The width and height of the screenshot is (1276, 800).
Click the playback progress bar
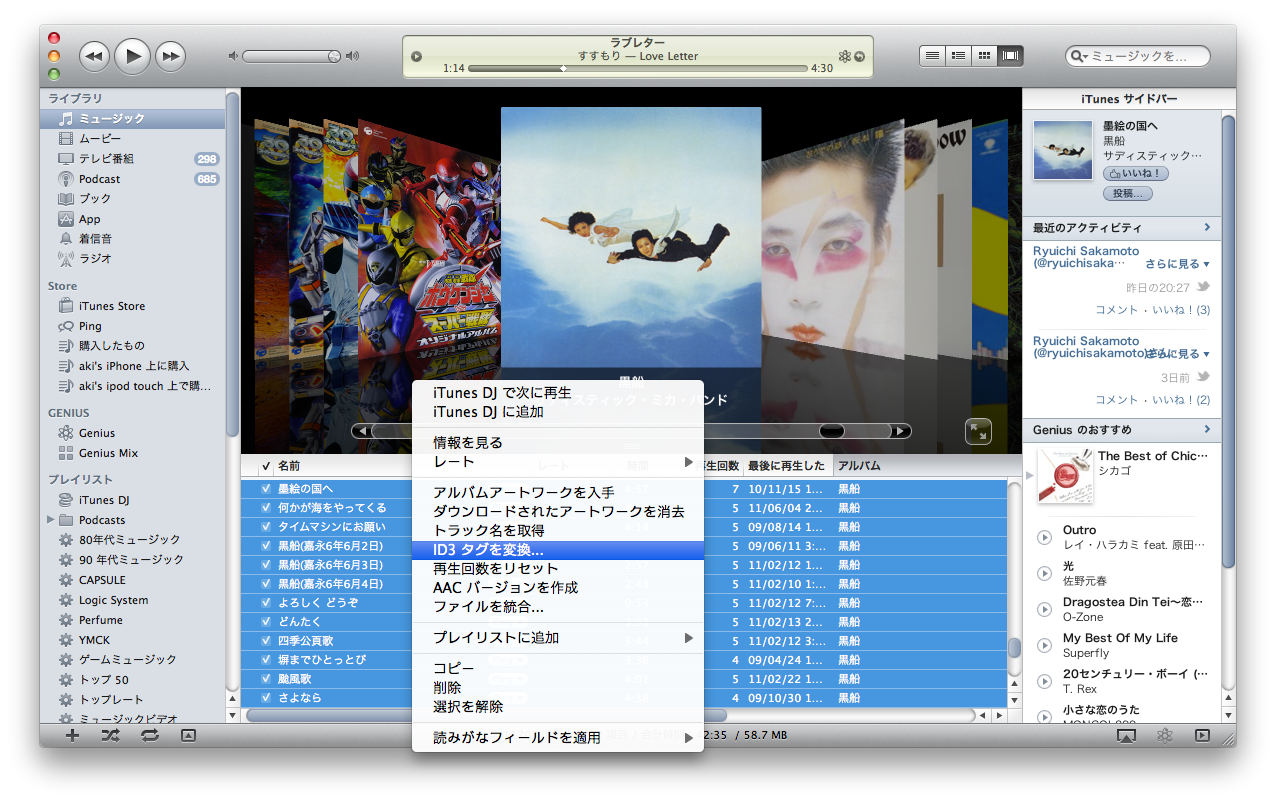pyautogui.click(x=637, y=69)
